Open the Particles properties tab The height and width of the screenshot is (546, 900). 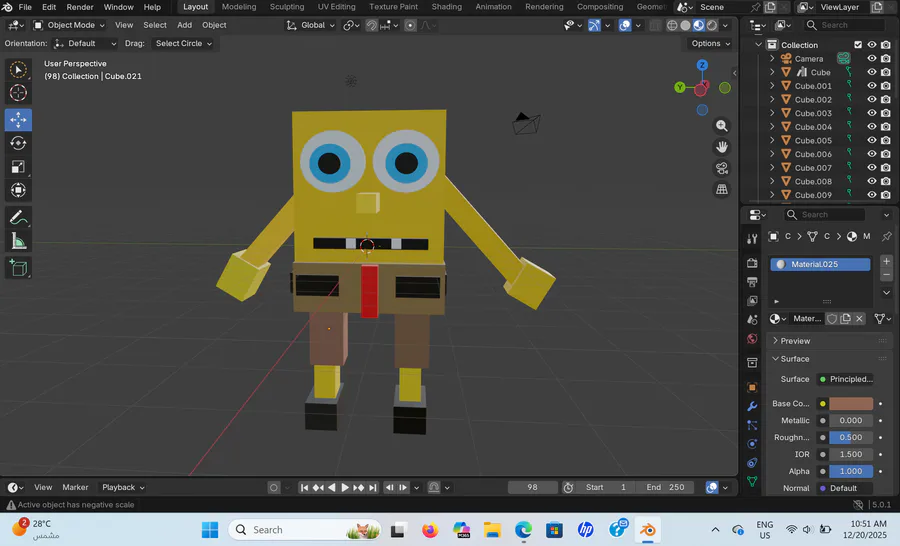(752, 425)
